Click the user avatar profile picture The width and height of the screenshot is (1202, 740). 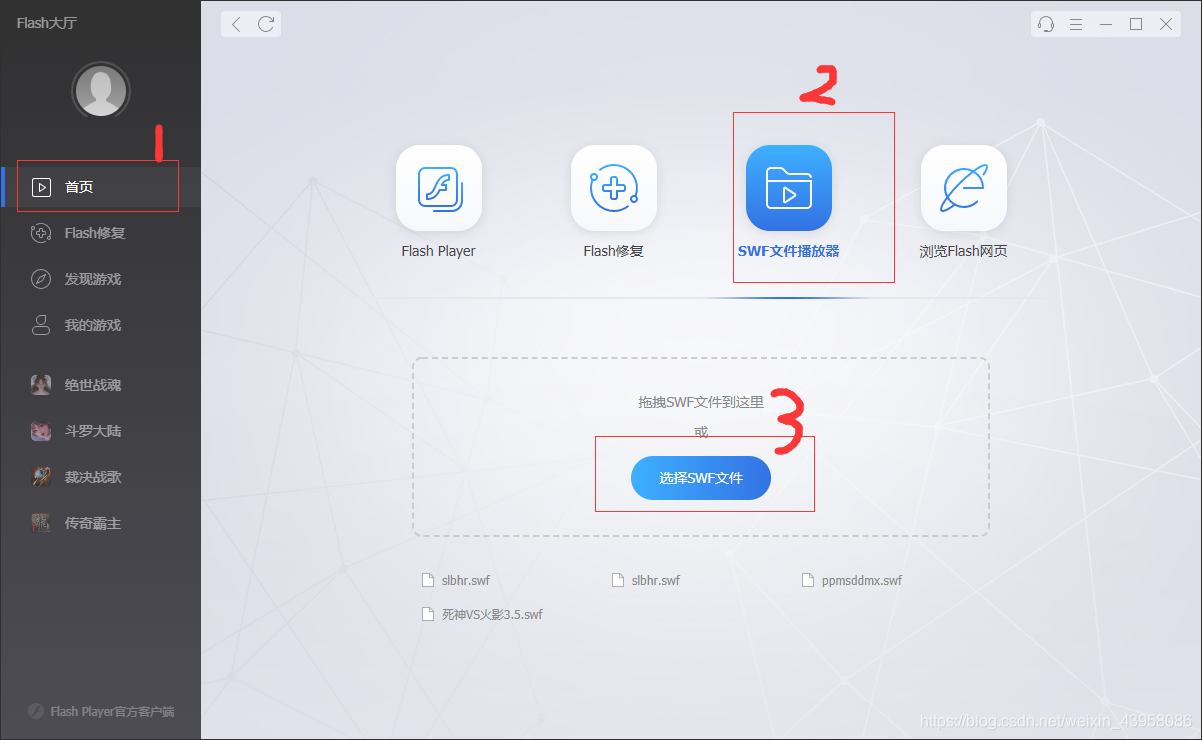(x=100, y=91)
